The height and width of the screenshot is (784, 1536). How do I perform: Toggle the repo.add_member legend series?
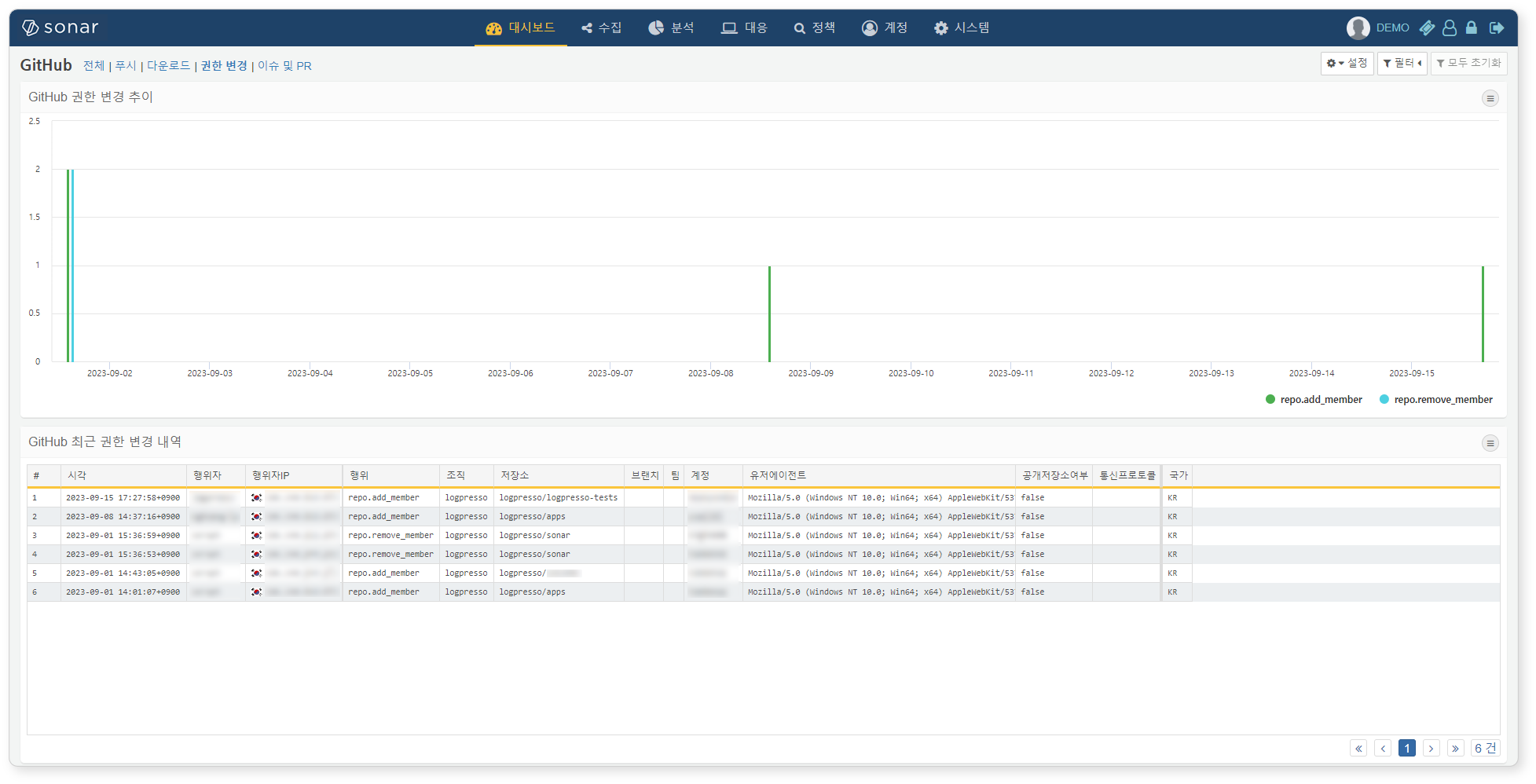1314,399
